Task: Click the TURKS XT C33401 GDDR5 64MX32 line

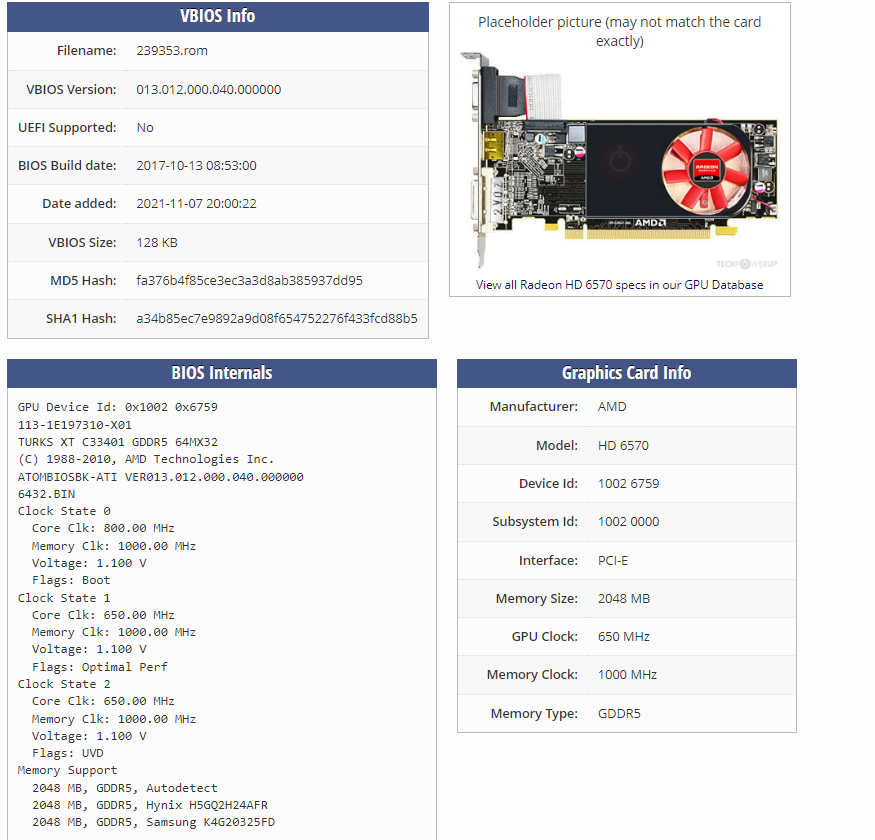Action: click(118, 443)
